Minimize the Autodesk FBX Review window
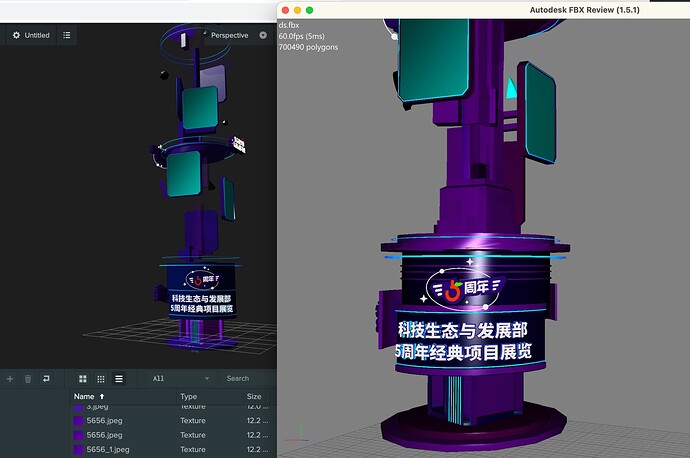Image resolution: width=690 pixels, height=458 pixels. click(x=297, y=10)
